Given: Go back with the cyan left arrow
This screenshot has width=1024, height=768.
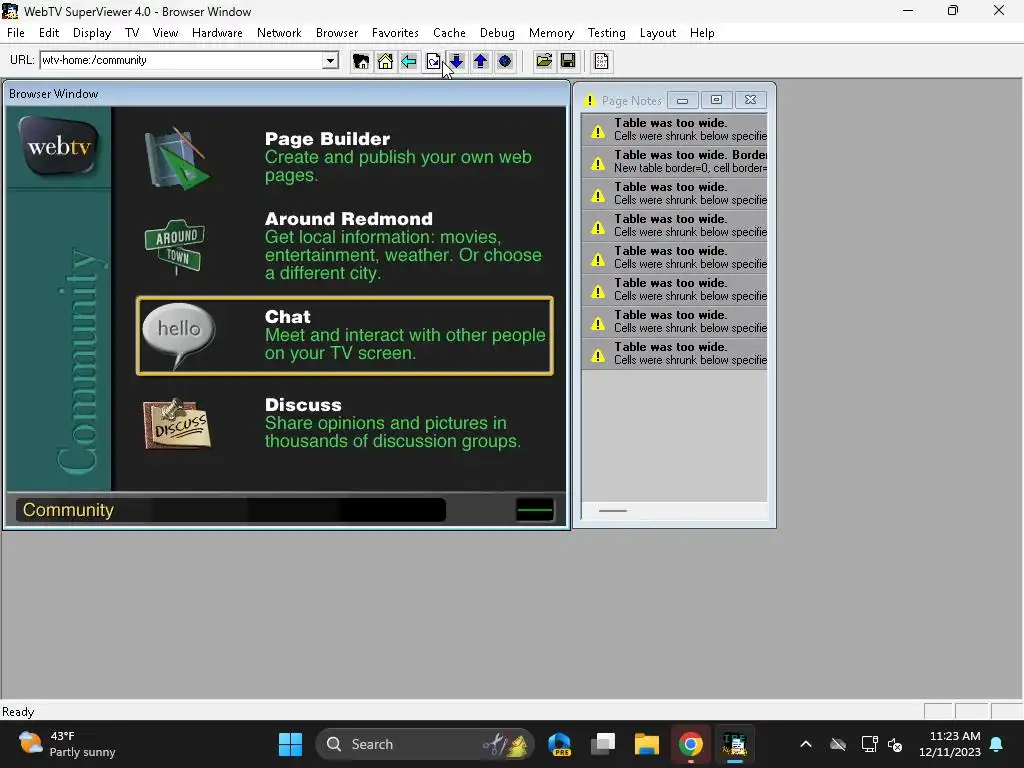Looking at the screenshot, I should (409, 61).
